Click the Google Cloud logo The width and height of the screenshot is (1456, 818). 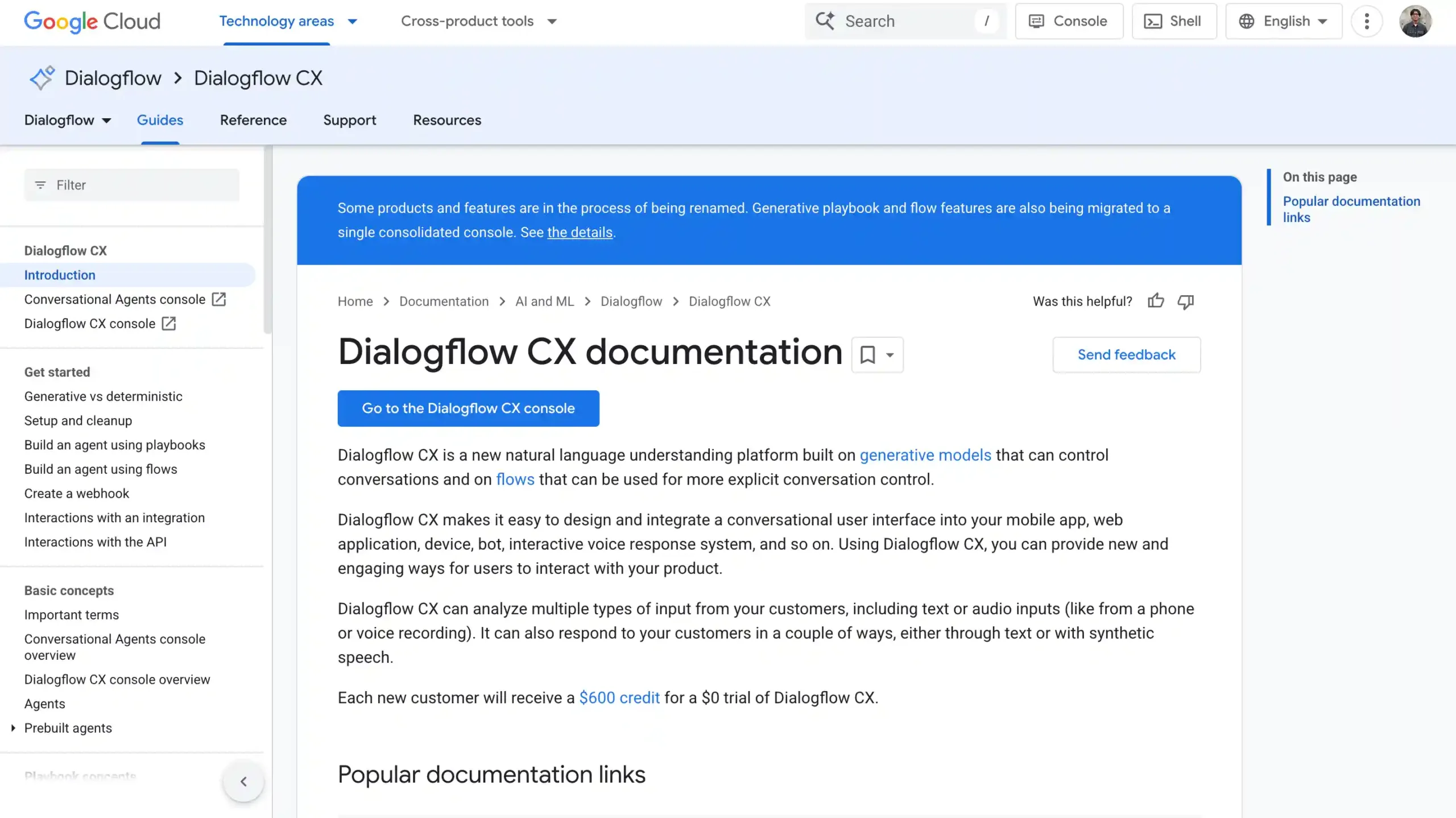91,21
